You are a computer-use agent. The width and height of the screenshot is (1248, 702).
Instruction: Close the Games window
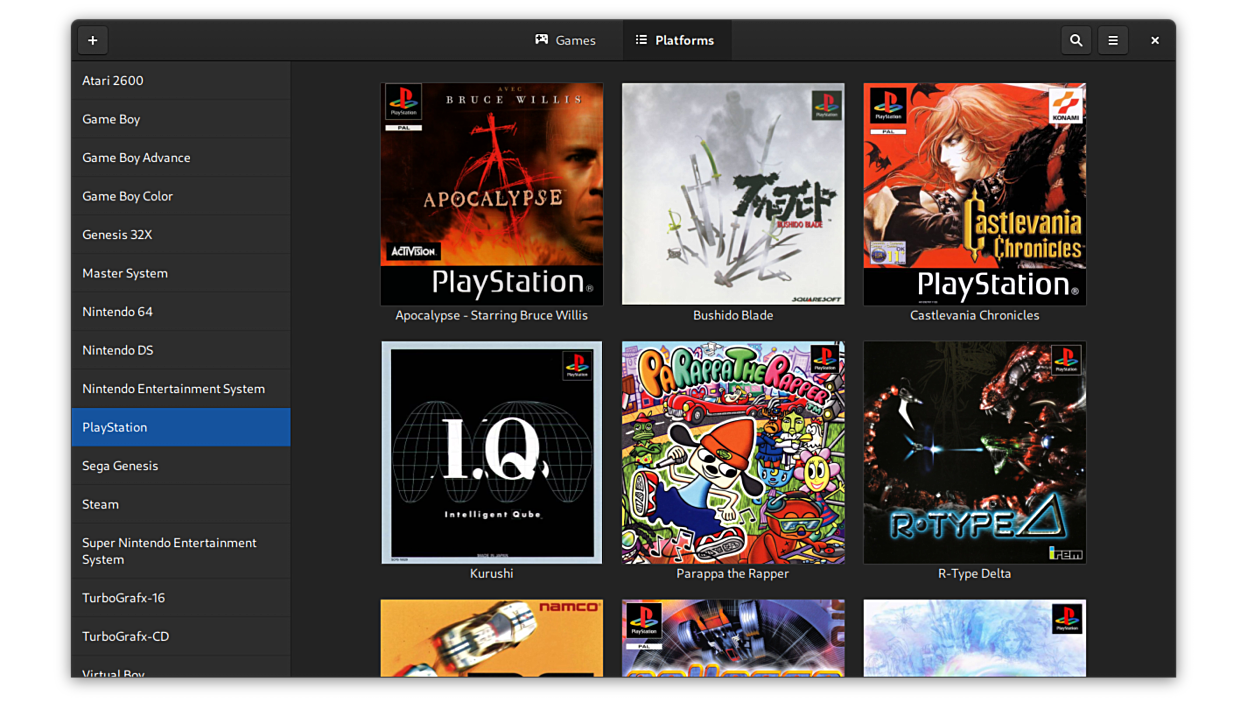(1154, 40)
